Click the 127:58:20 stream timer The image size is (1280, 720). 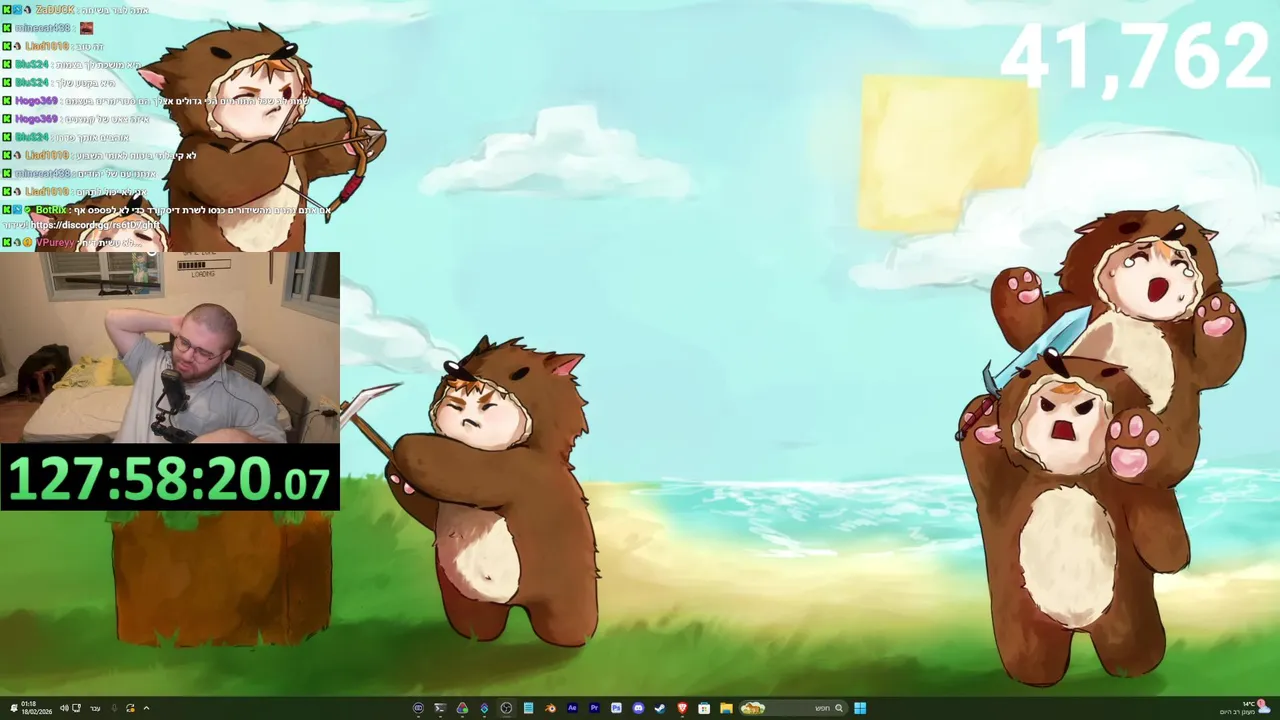point(170,478)
